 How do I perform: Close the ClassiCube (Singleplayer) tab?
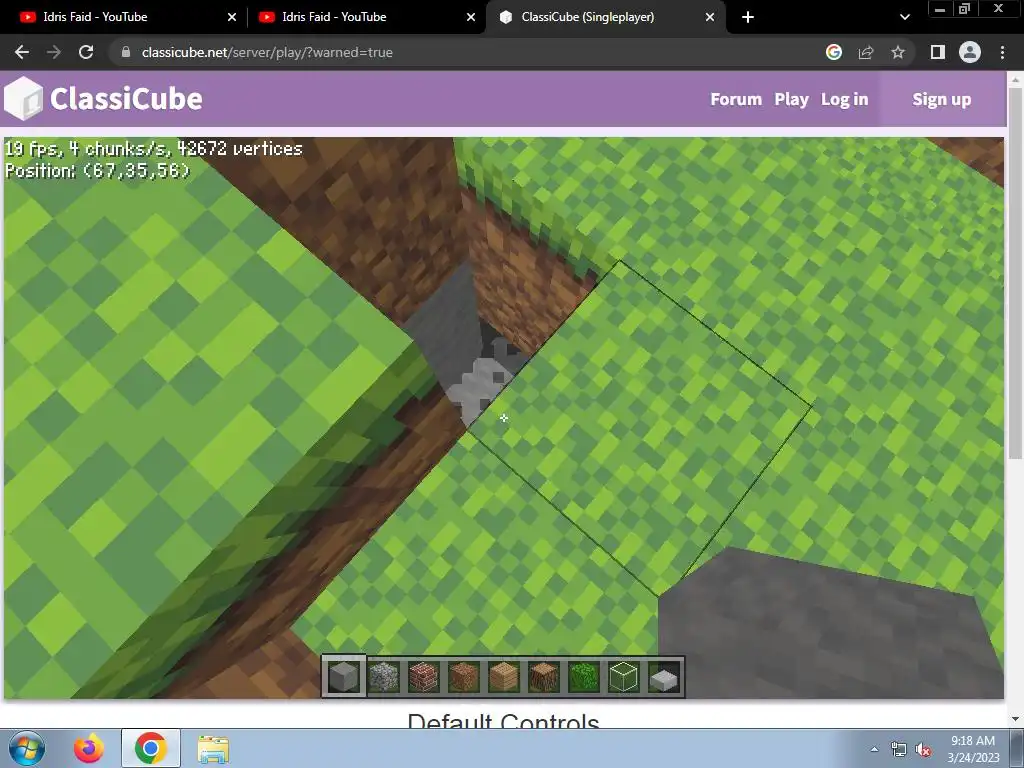[710, 17]
